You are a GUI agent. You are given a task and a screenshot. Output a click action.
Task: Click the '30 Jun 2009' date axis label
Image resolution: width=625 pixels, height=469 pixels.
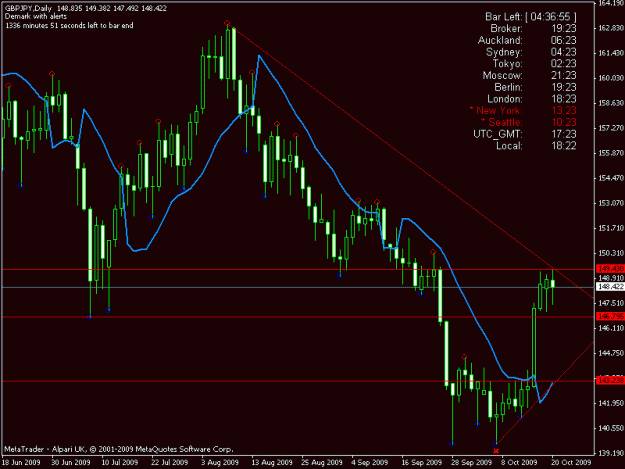[71, 463]
